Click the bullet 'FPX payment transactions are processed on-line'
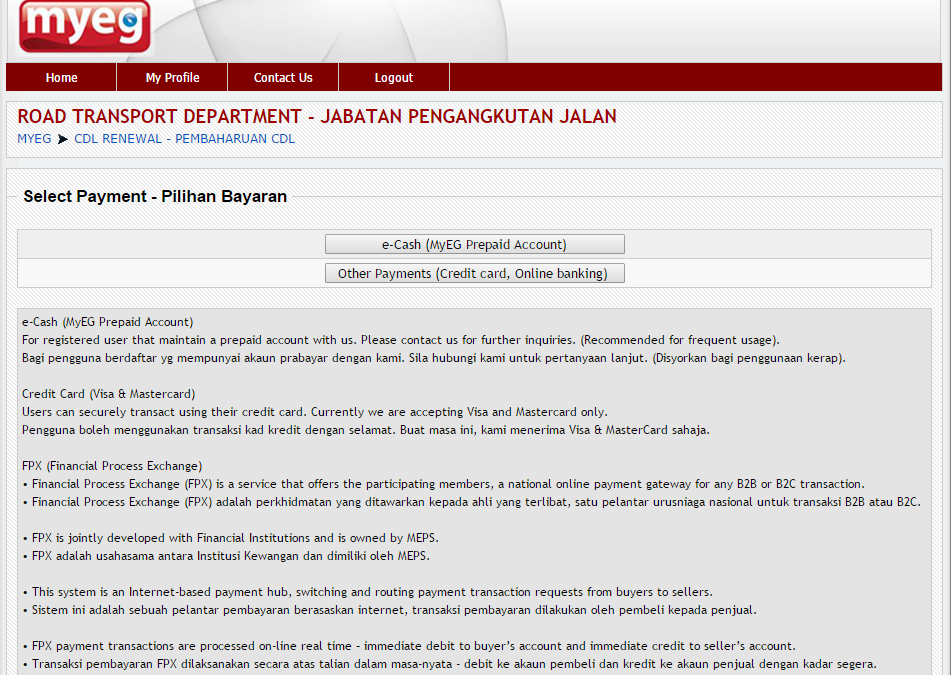The image size is (951, 675). point(409,646)
